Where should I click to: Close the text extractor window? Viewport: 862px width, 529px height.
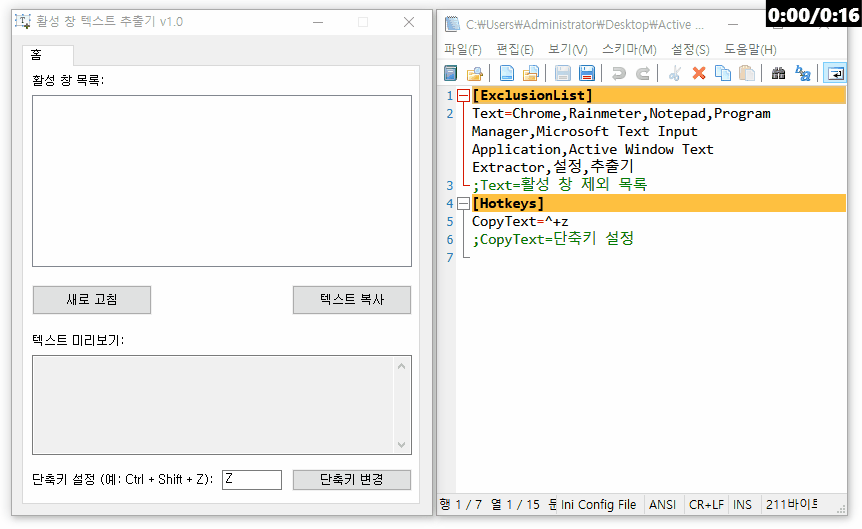click(408, 22)
